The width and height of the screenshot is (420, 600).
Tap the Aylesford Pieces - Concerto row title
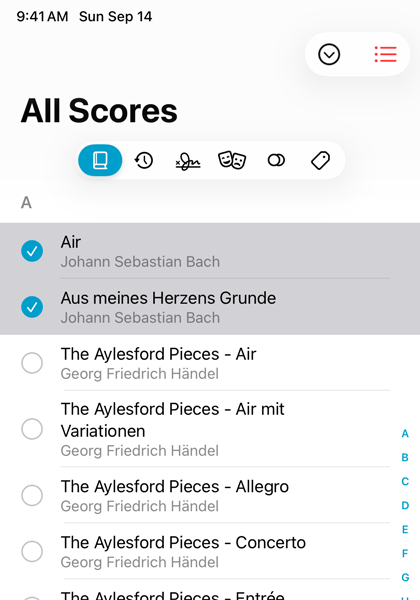[183, 542]
